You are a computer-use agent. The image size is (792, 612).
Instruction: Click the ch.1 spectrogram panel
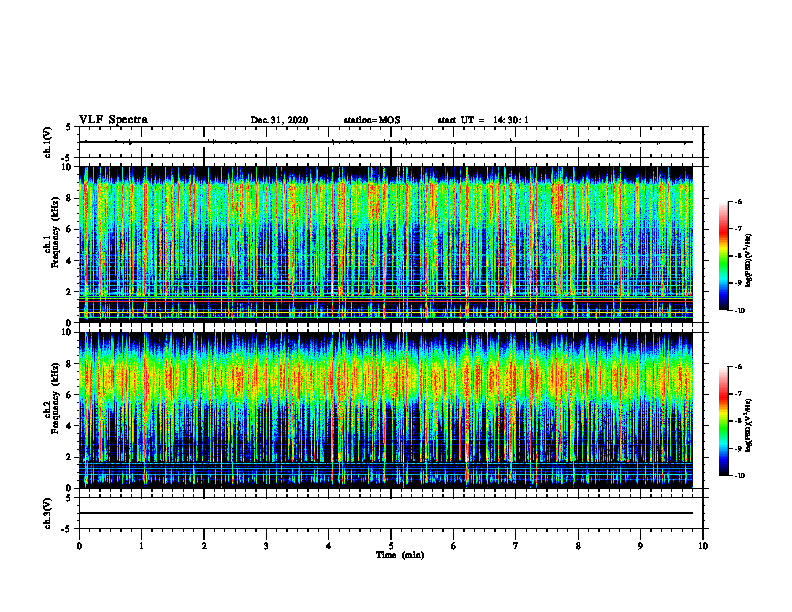coord(386,244)
